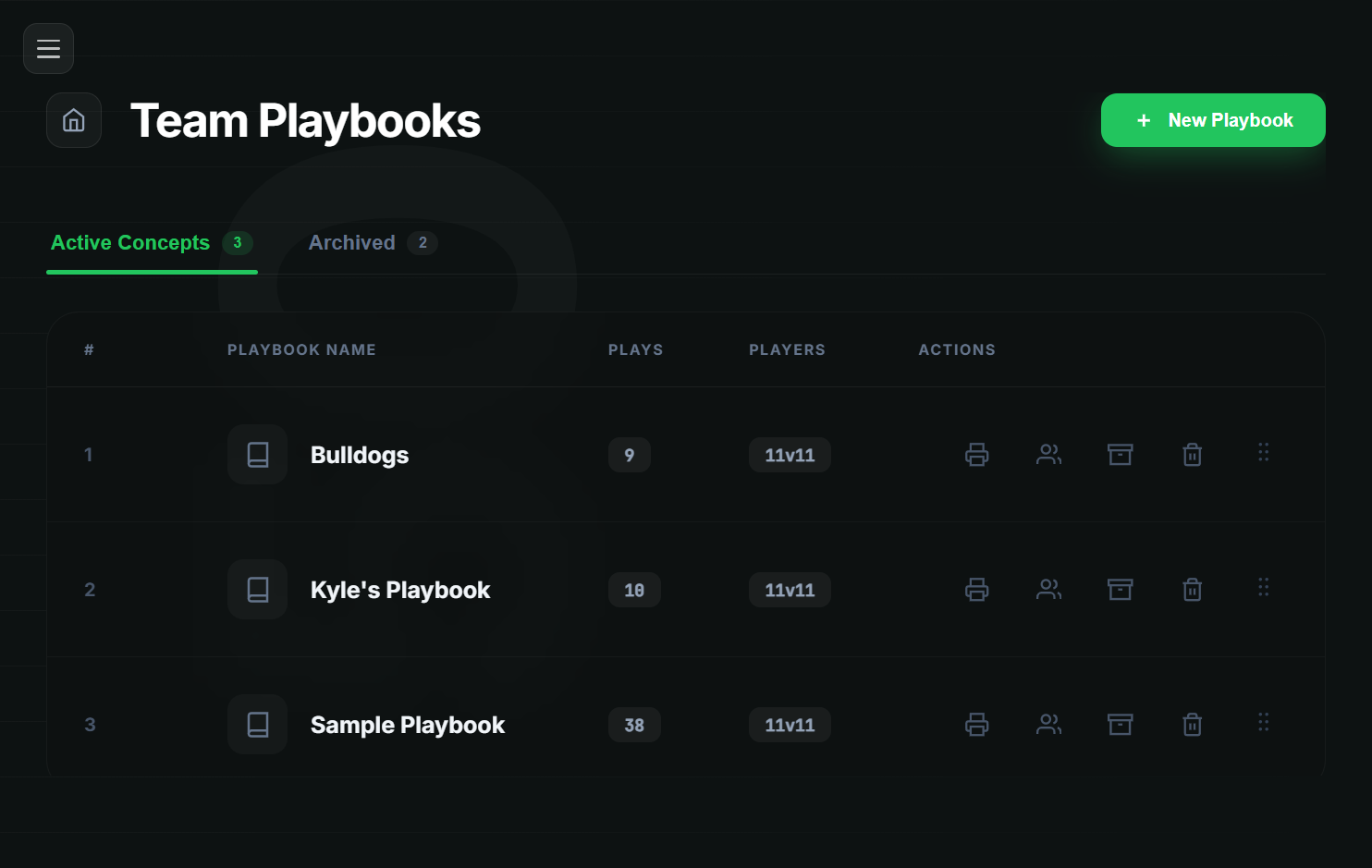Grab Kyle's Playbook row drag handle
Viewport: 1372px width, 868px height.
click(x=1264, y=587)
